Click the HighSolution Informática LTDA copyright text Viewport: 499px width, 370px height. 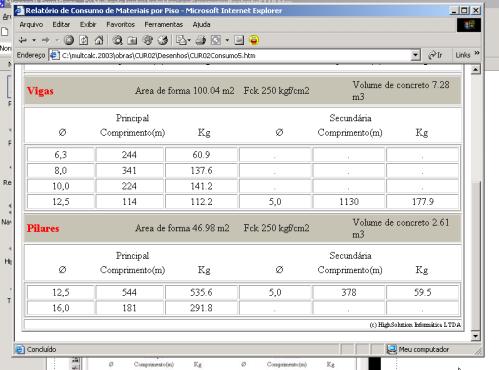[415, 325]
